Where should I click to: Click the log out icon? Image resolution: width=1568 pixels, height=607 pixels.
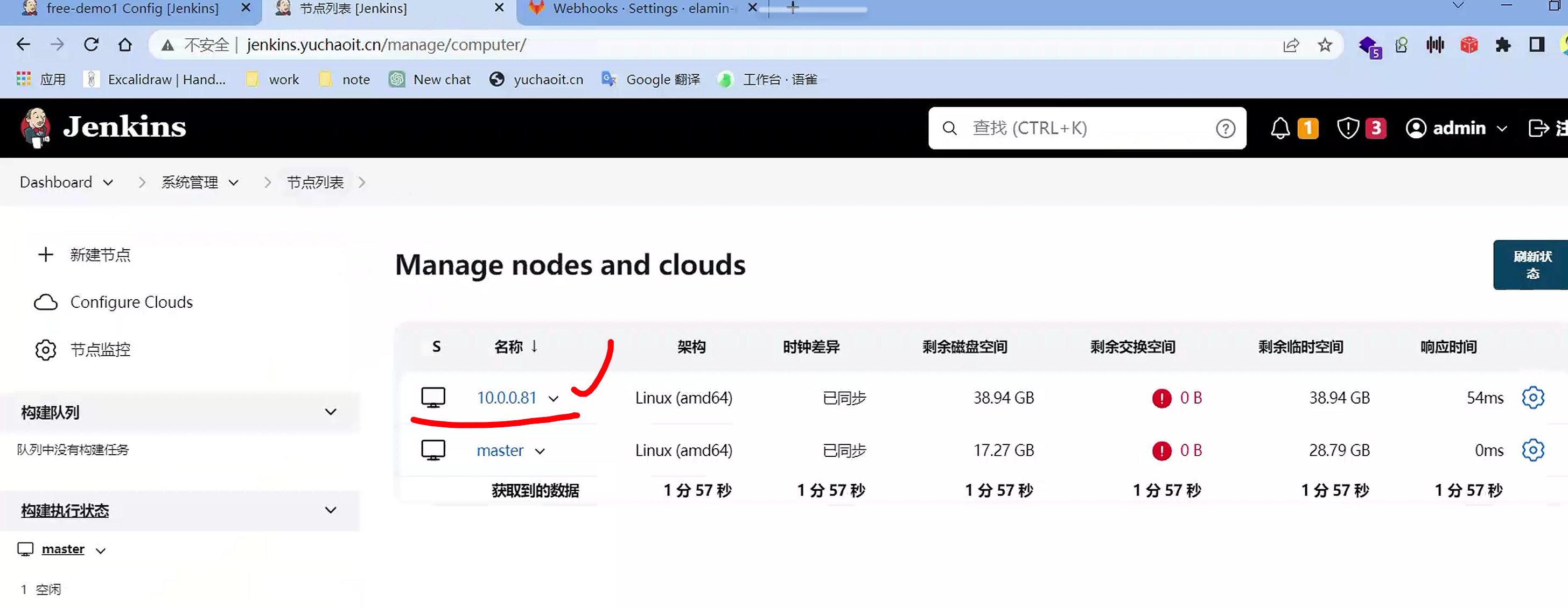coord(1538,128)
